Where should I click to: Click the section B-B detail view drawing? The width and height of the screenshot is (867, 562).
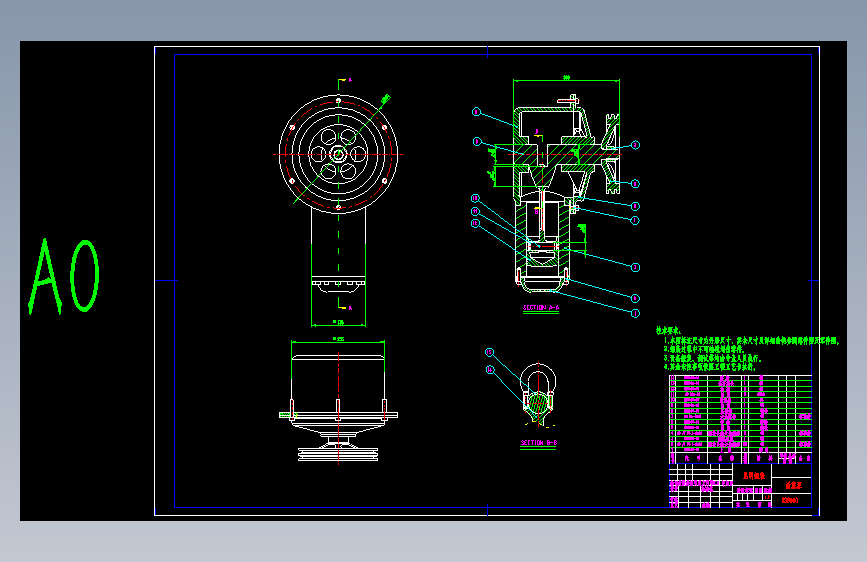(537, 394)
